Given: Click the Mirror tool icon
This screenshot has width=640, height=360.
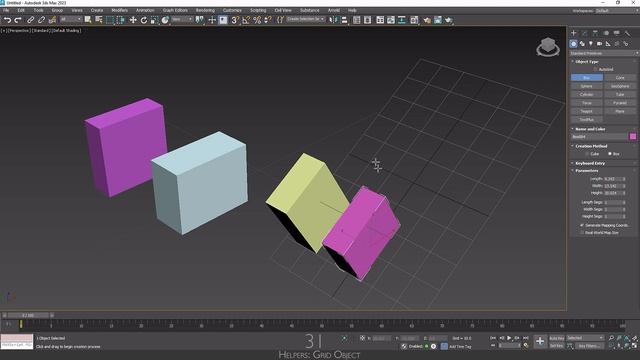Looking at the screenshot, I should (x=333, y=20).
